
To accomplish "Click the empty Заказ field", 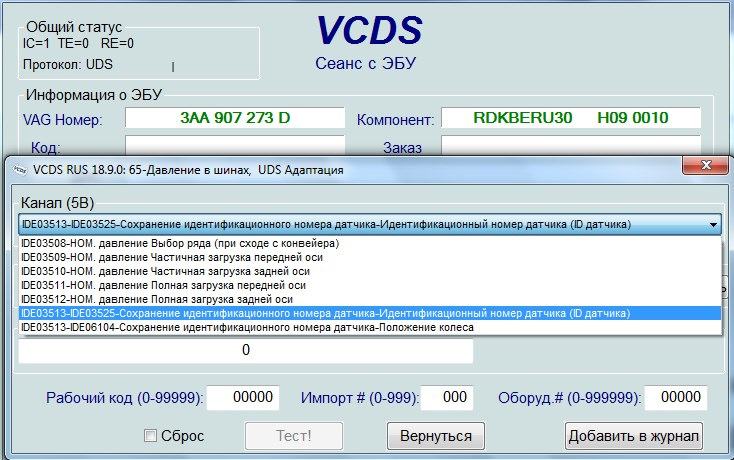I will click(x=571, y=145).
